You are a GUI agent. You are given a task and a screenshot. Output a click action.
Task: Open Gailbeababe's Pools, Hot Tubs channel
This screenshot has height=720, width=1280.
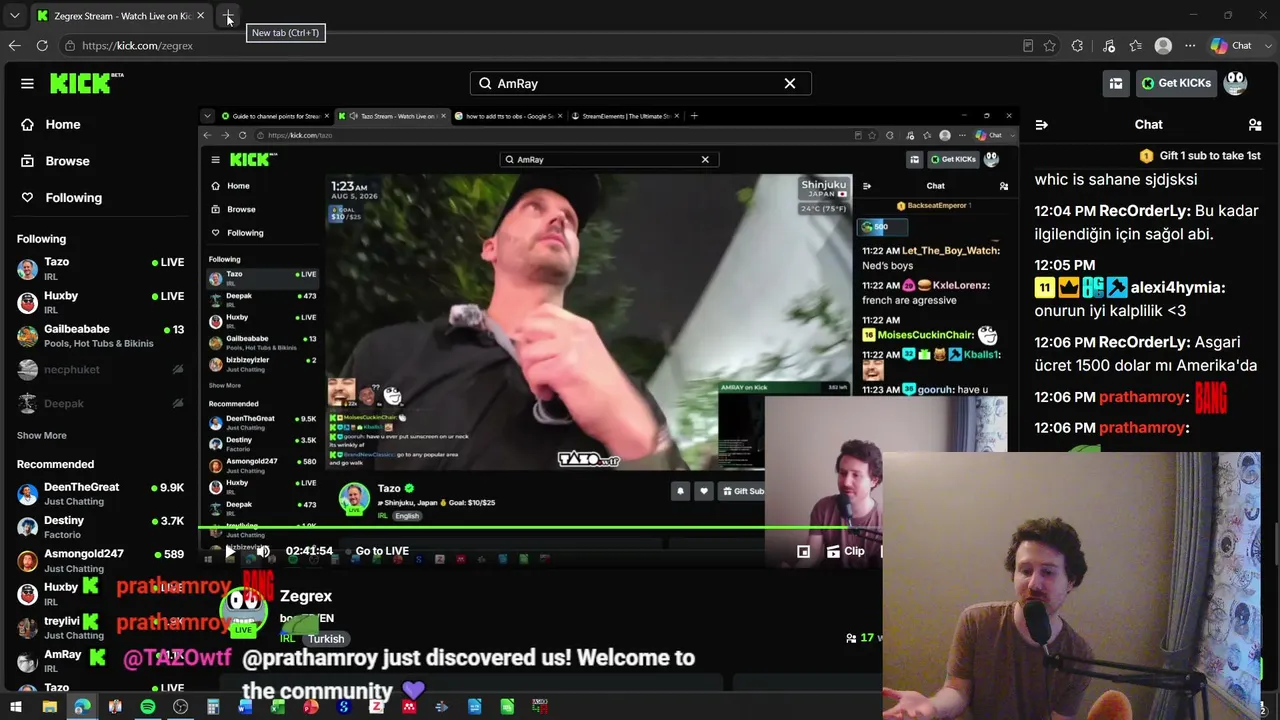click(x=100, y=336)
